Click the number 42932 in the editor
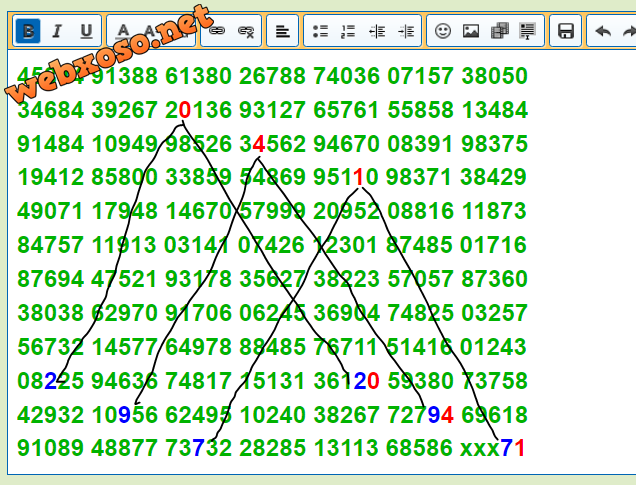Screen dimensions: 636x485 (x=50, y=415)
